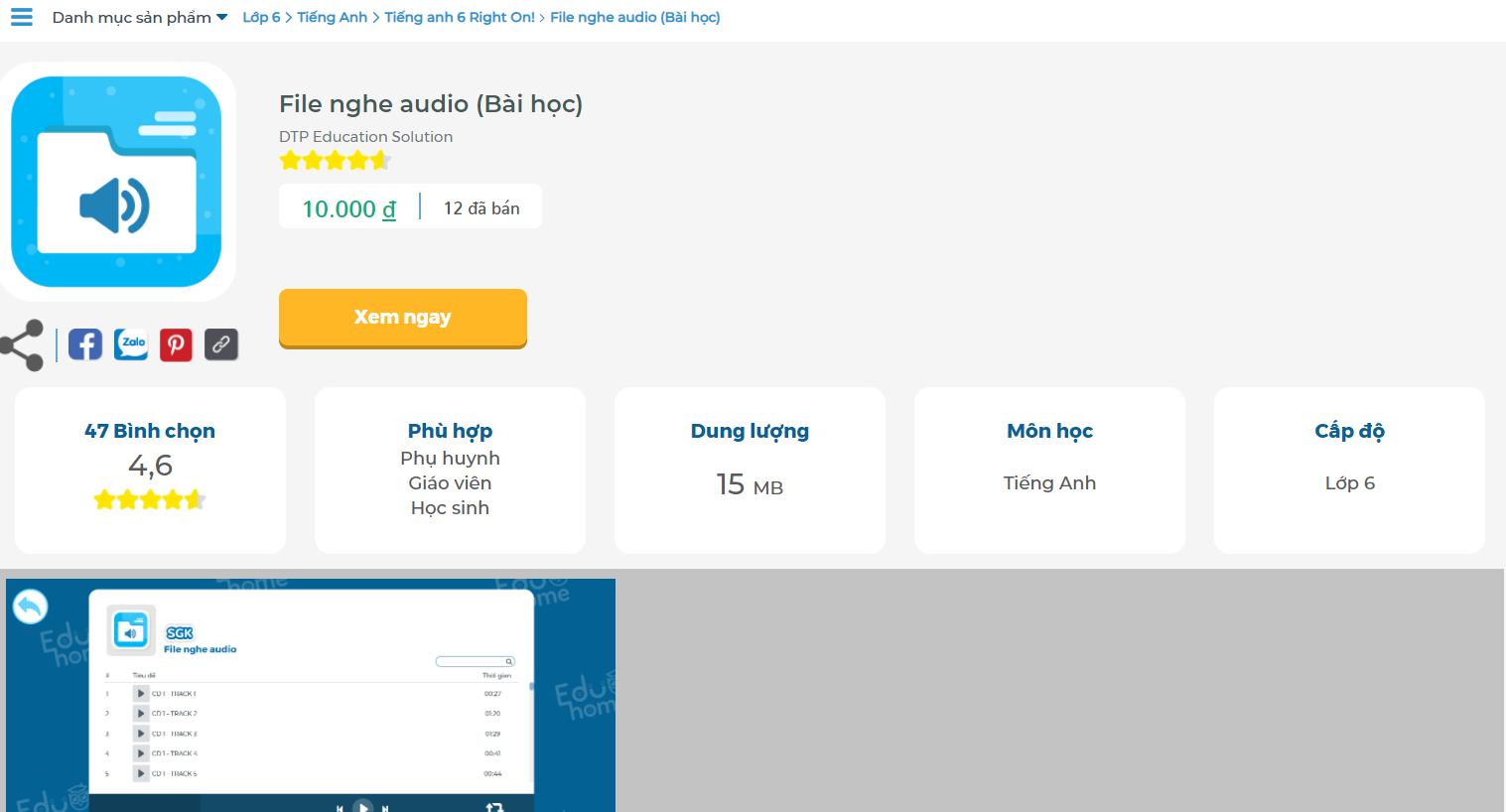Share on Facebook
Viewport: 1506px width, 812px height.
point(85,344)
